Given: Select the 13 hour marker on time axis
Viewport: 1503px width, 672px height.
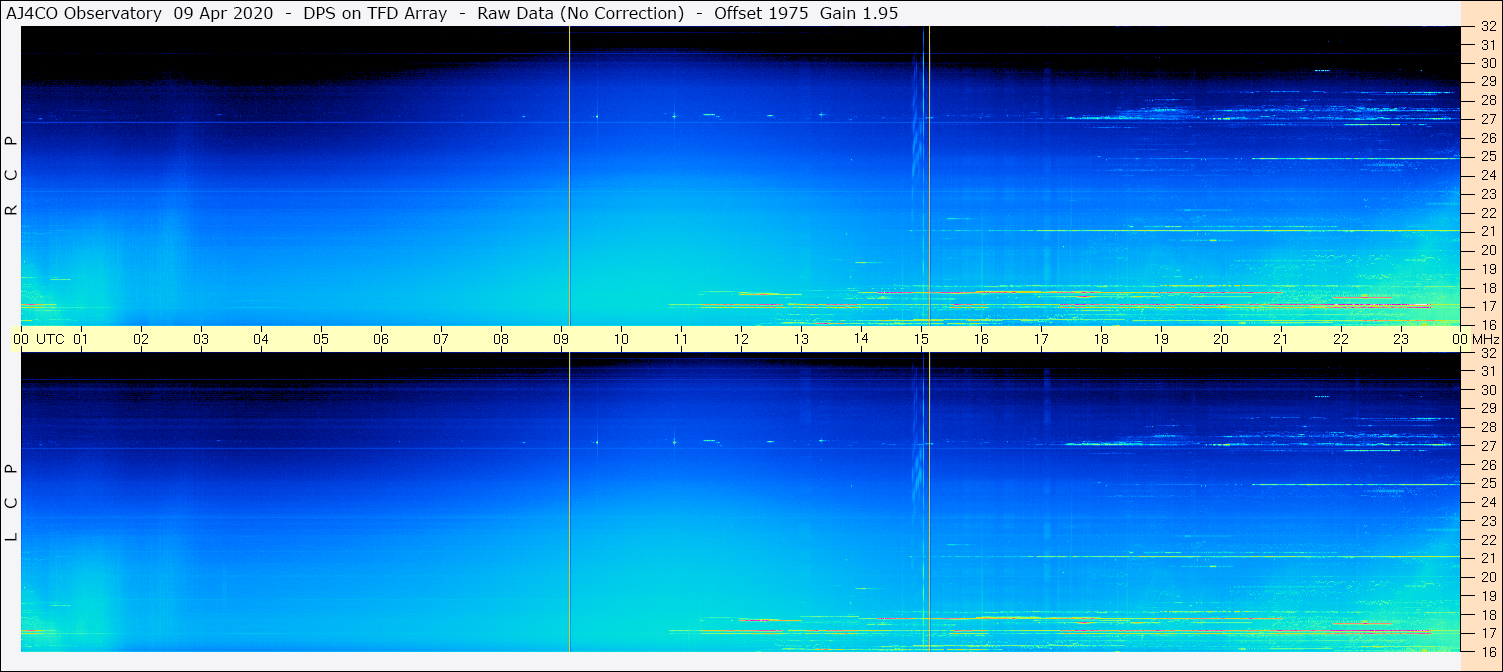Looking at the screenshot, I should point(801,339).
